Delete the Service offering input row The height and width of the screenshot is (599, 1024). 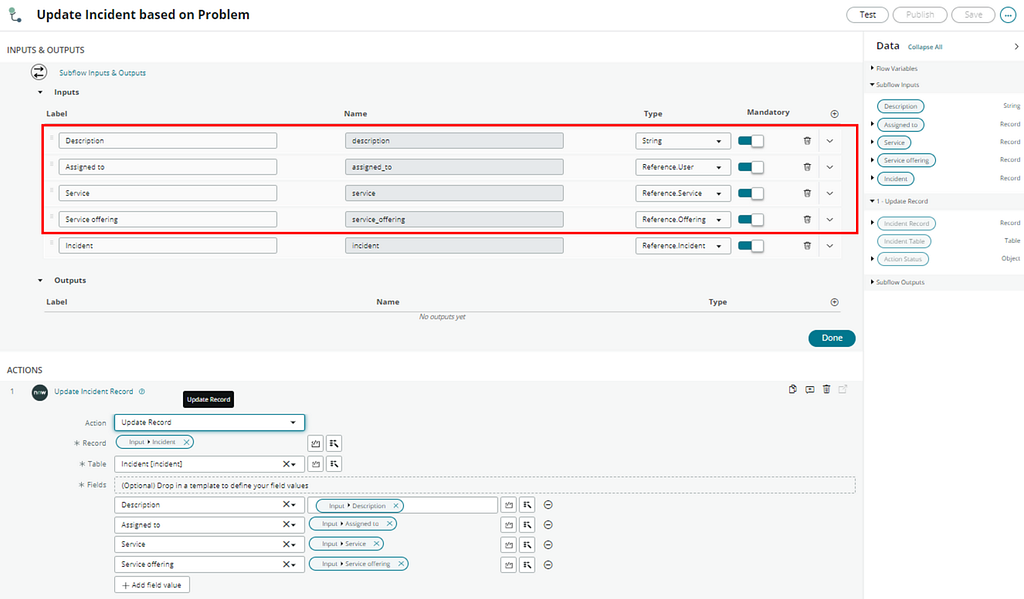[807, 219]
